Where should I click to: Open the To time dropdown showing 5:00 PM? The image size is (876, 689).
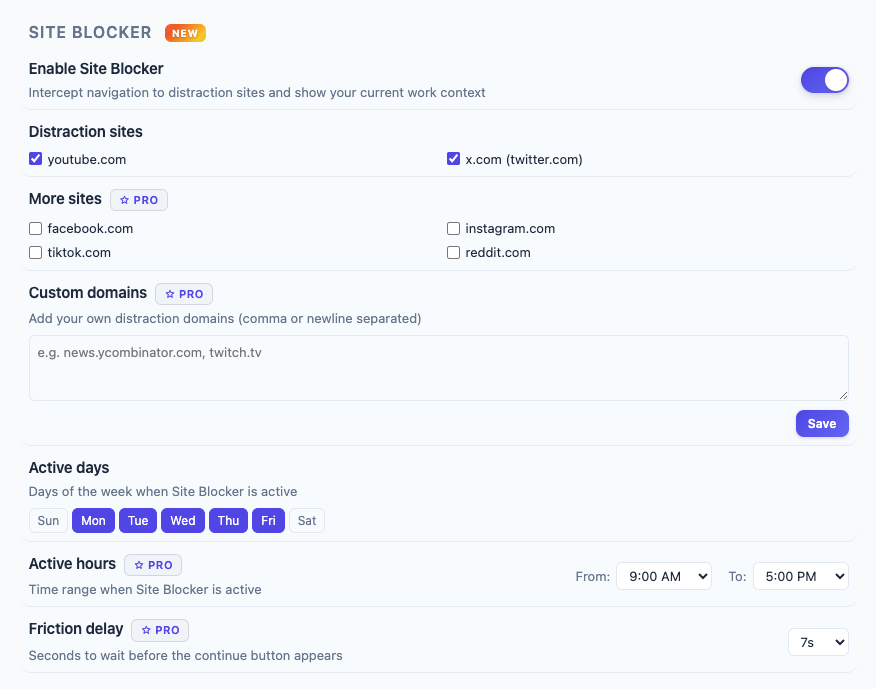(x=800, y=576)
